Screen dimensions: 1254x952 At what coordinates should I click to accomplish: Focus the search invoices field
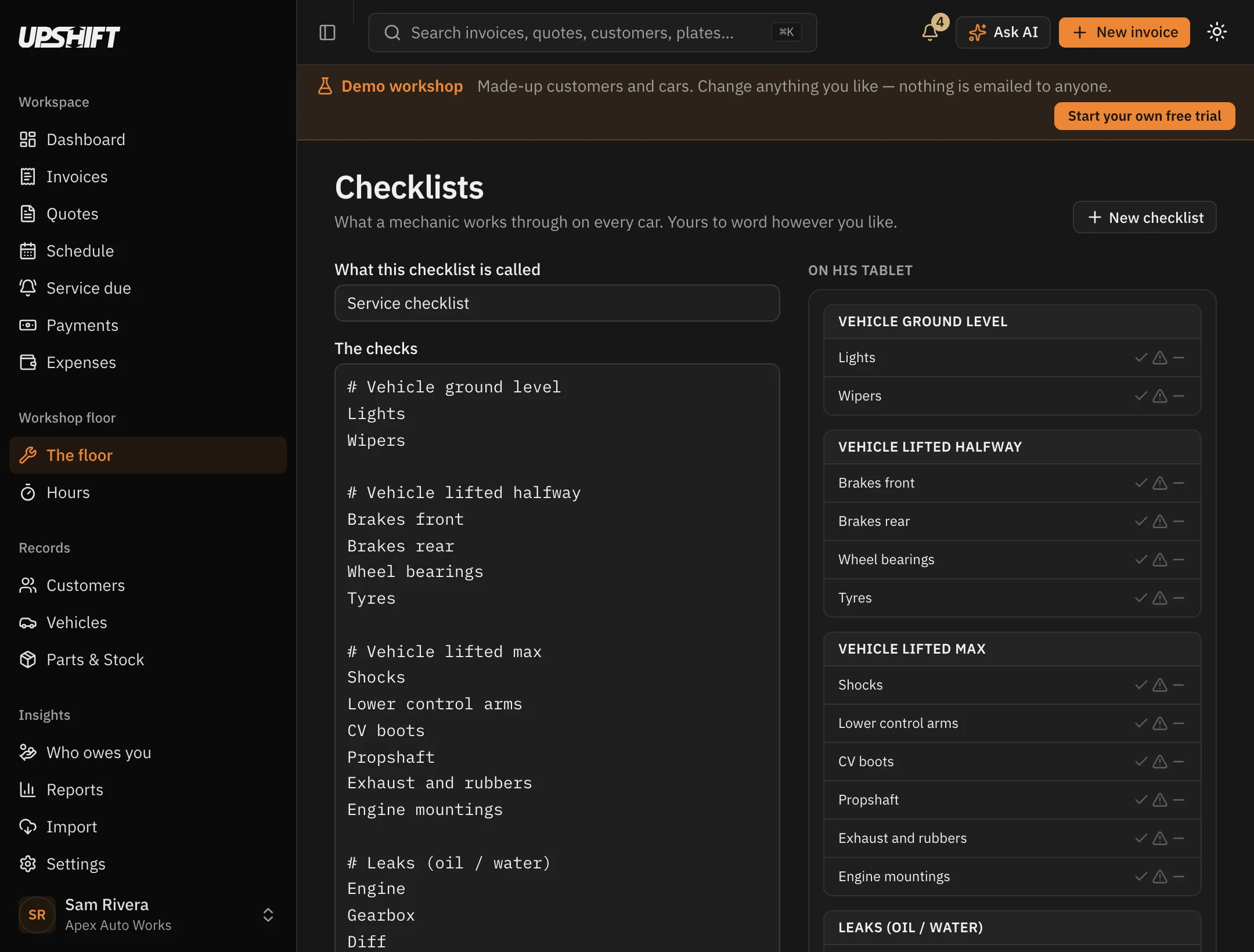[592, 33]
